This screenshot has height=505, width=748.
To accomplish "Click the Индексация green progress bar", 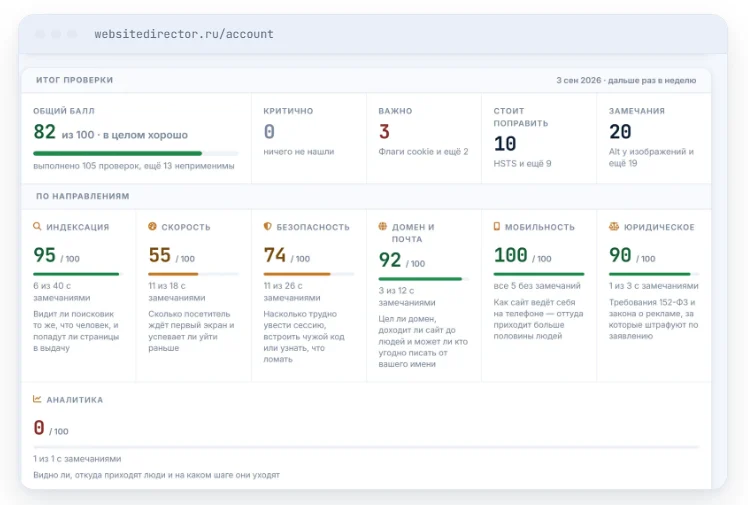I will tap(78, 274).
